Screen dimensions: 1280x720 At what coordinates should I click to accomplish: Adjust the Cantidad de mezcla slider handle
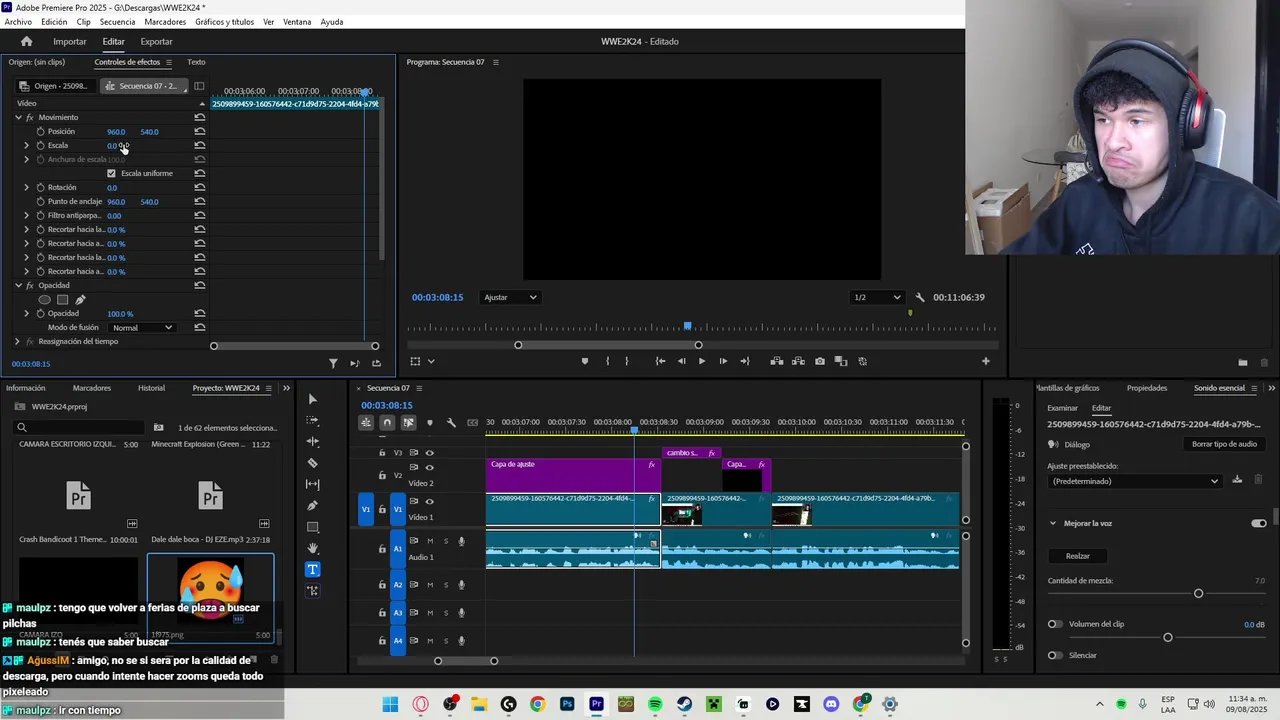[1198, 594]
